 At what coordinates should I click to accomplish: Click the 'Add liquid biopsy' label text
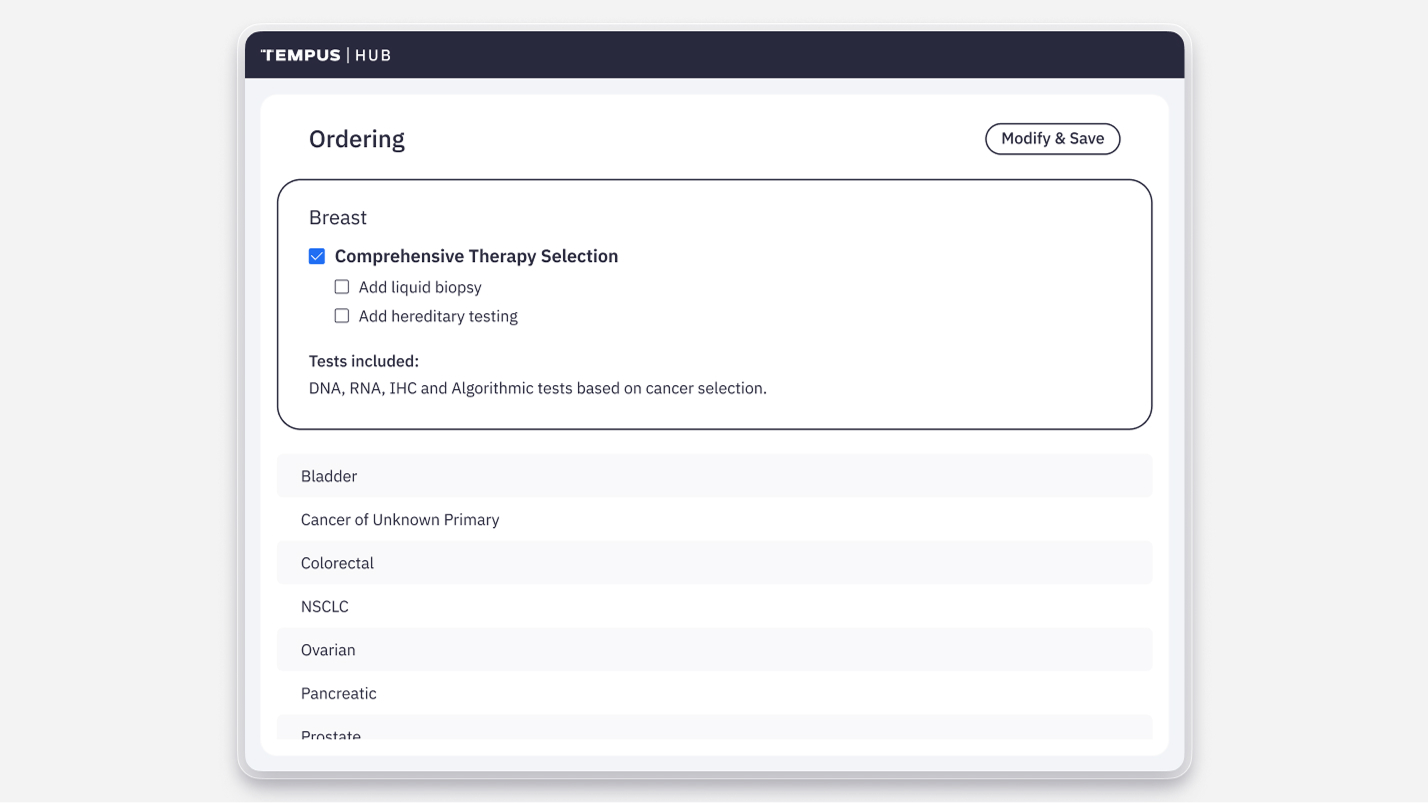point(420,287)
